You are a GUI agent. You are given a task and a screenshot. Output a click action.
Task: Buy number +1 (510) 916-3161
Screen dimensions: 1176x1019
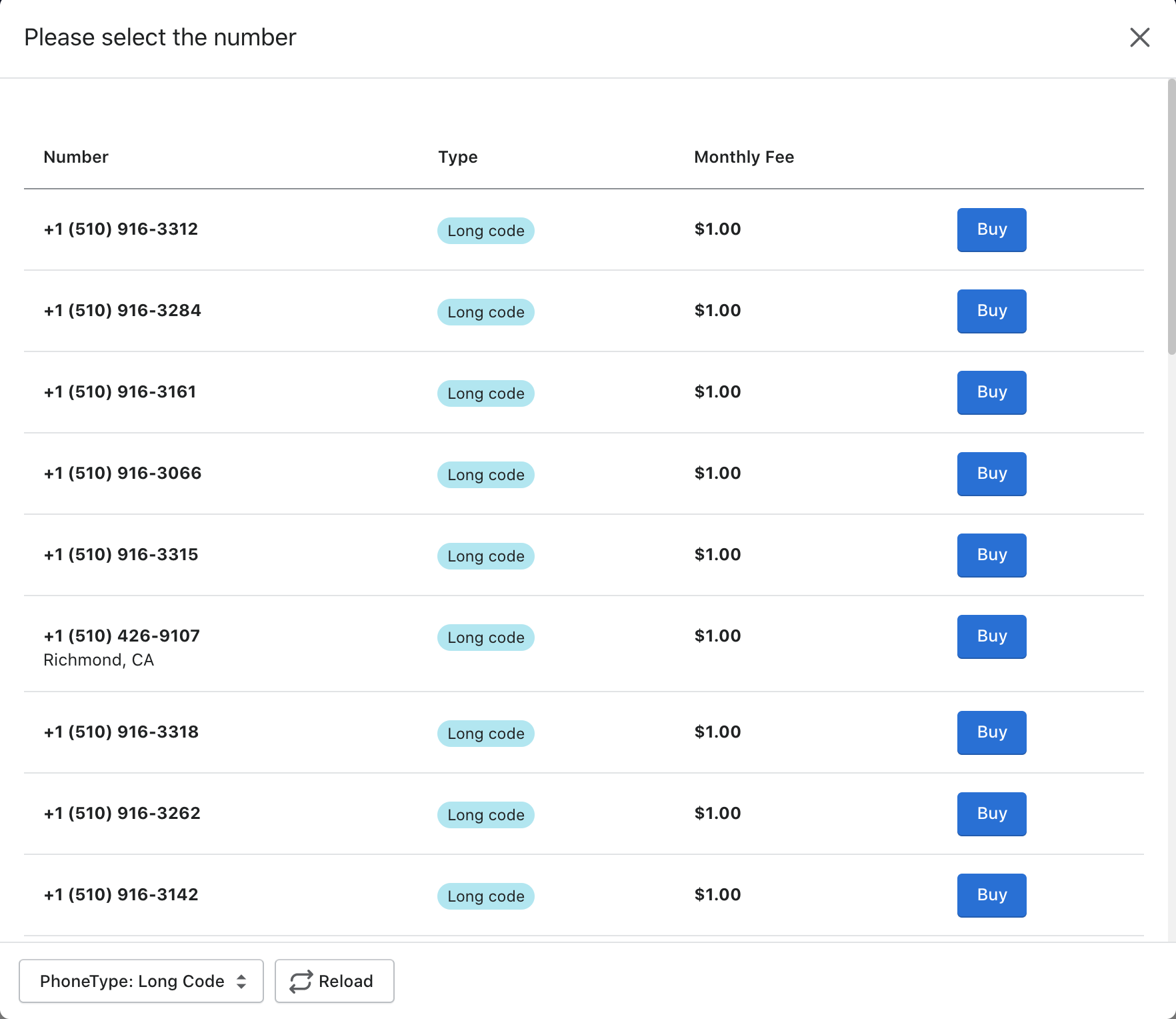point(991,393)
